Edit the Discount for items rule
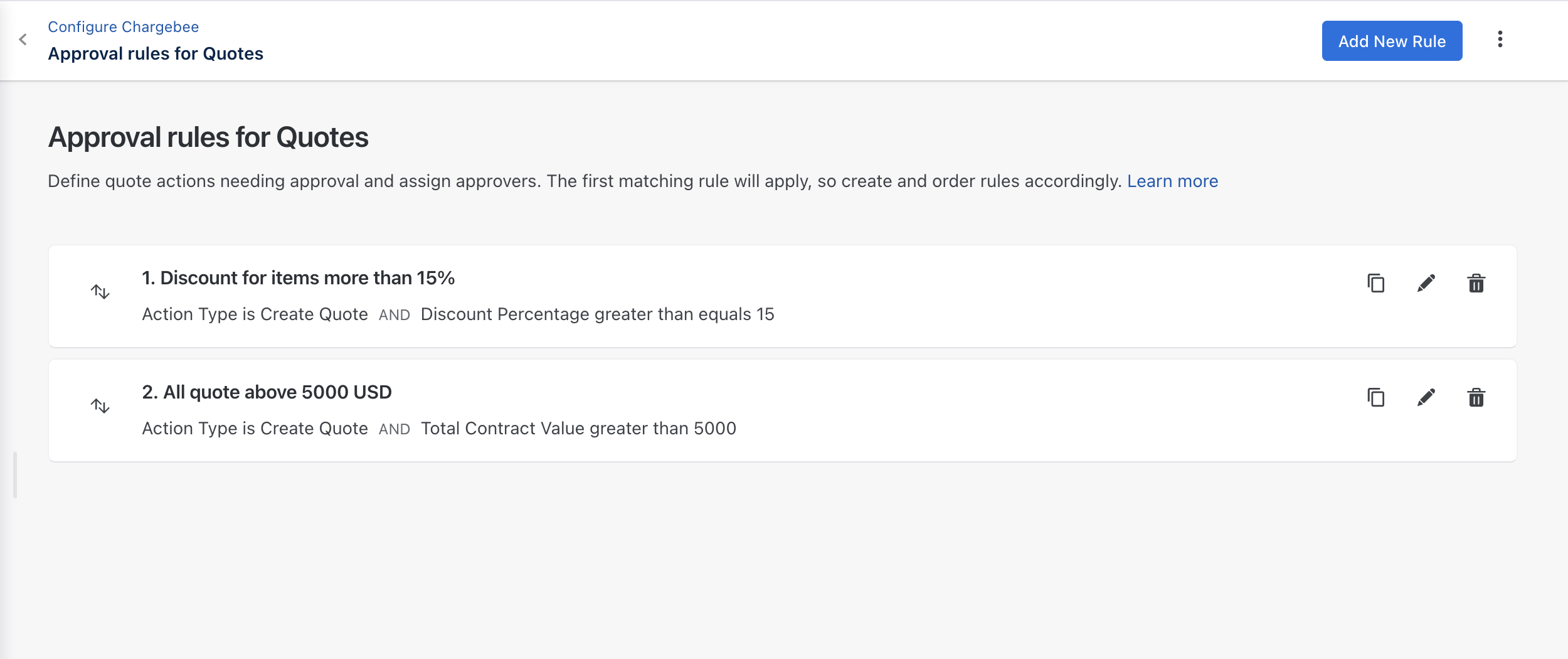 (x=1426, y=284)
